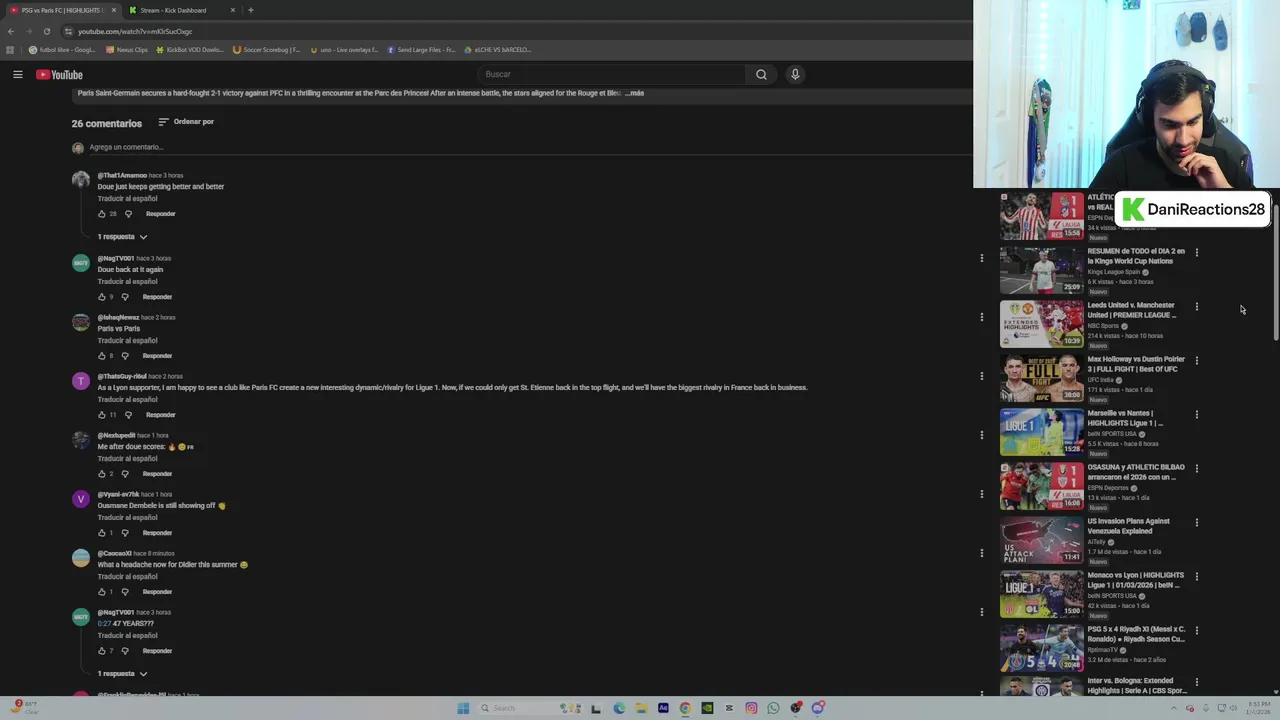Reload the page with the refresh button

46,31
